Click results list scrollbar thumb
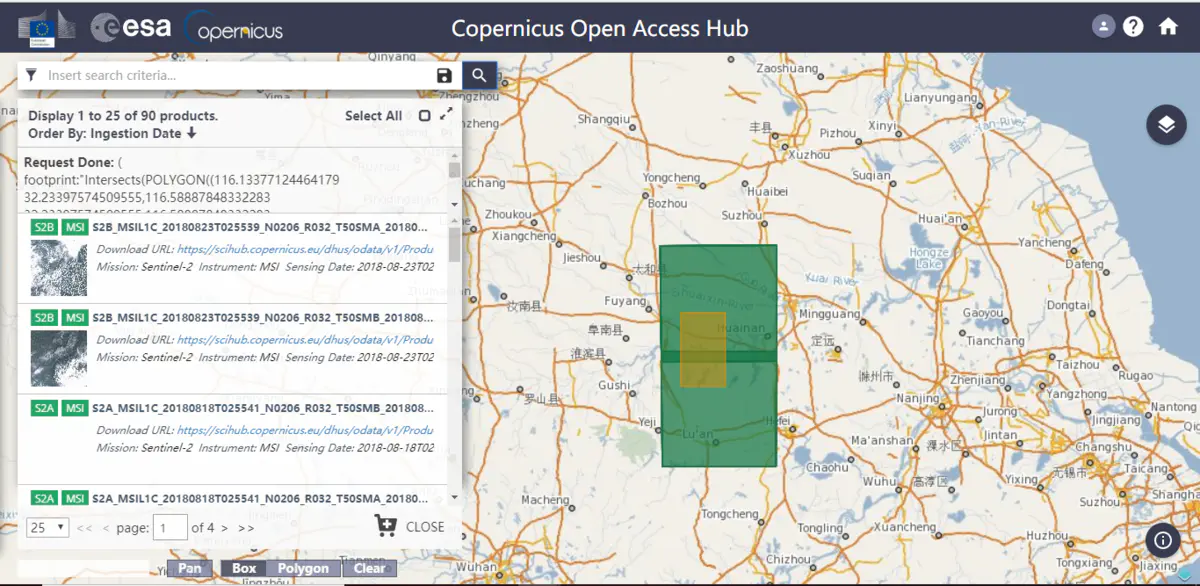The height and width of the screenshot is (586, 1200). [x=454, y=244]
